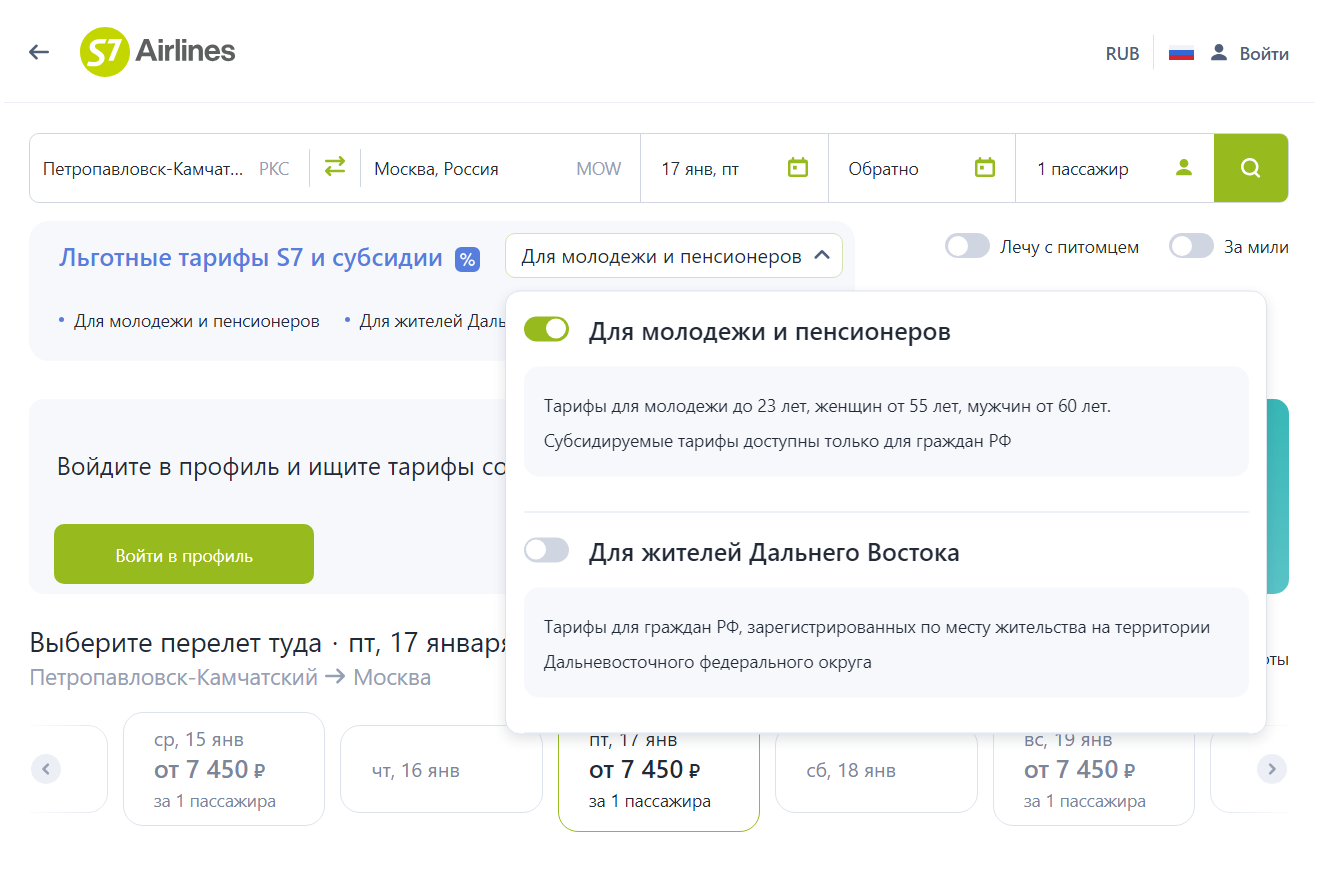
Task: Open the S7 Airlines logo home link
Action: coord(158,52)
